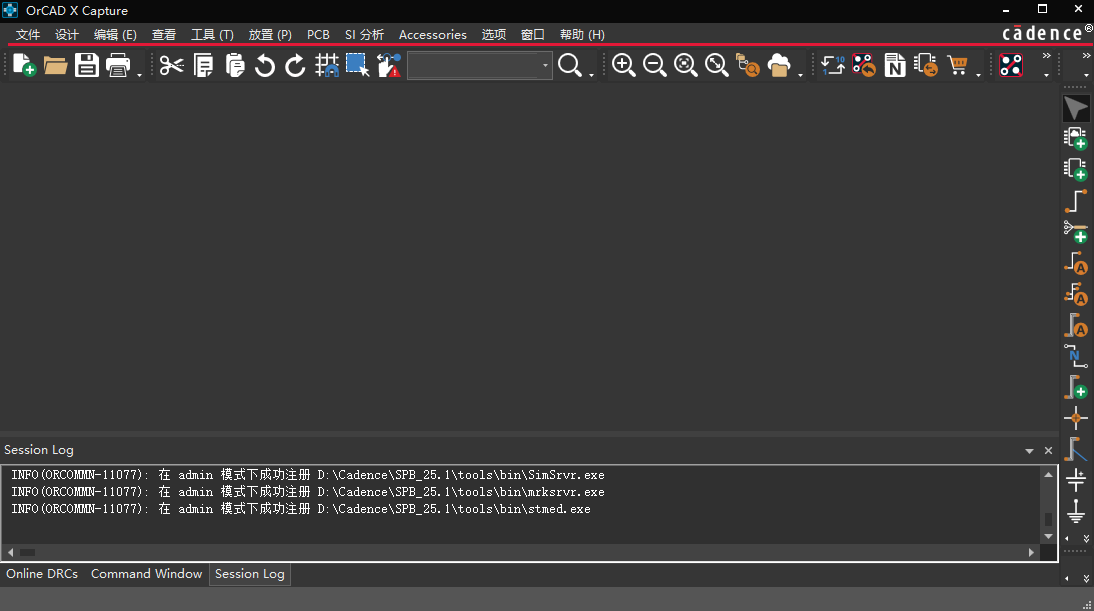Open the PCB menu
Viewport: 1094px width, 611px height.
tap(318, 35)
